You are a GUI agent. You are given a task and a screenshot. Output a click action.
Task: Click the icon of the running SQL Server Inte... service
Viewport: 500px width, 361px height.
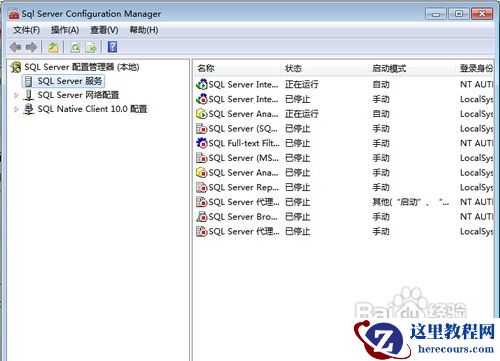point(201,84)
